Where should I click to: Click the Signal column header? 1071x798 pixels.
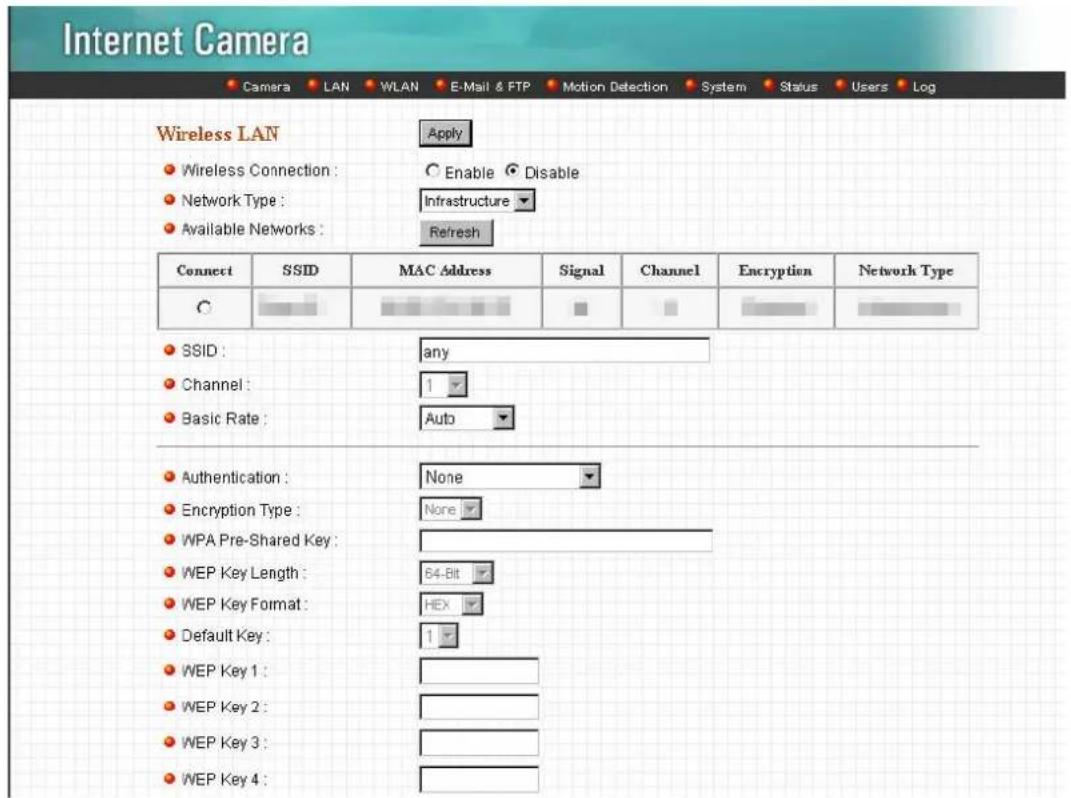point(581,271)
